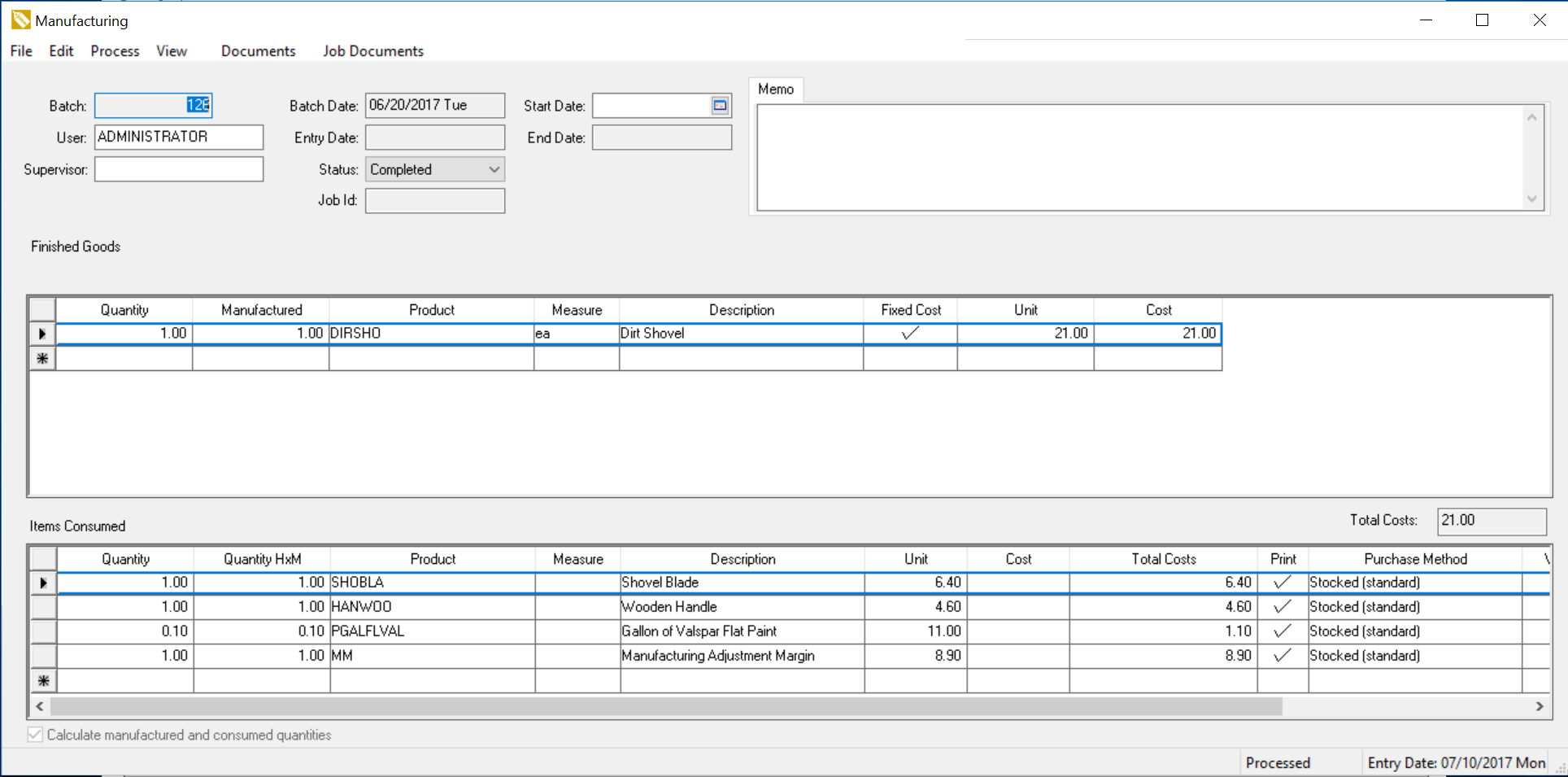1568x777 pixels.
Task: Click the Fixed Cost column header
Action: point(911,310)
